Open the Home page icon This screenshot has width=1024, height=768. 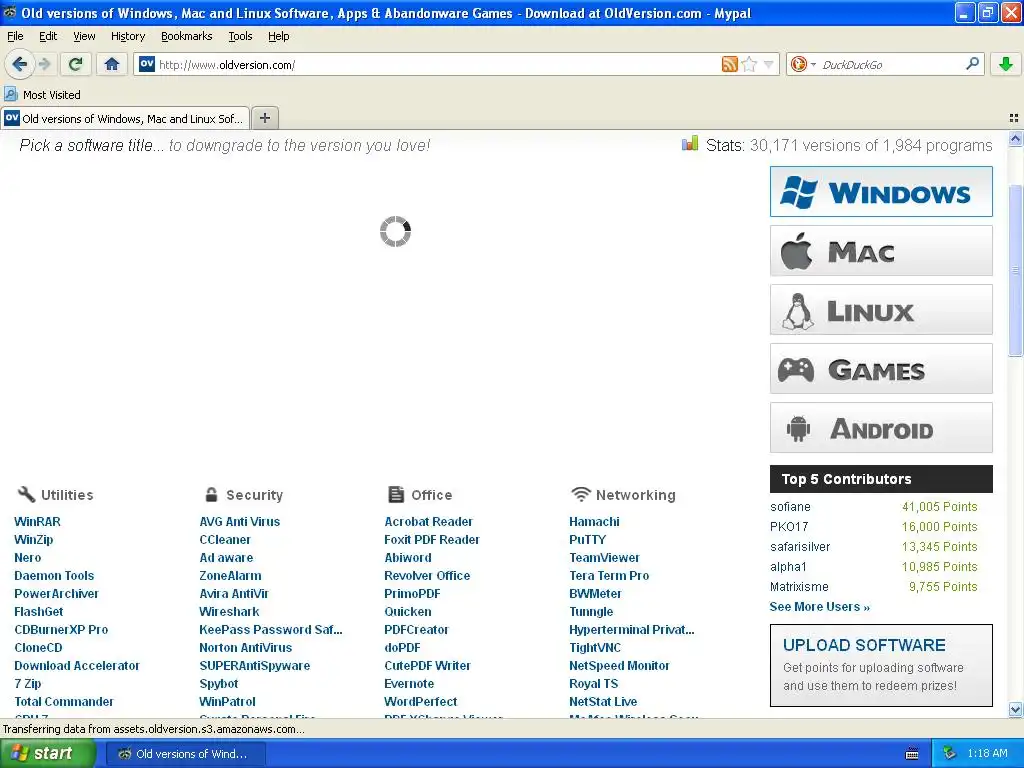pos(112,64)
